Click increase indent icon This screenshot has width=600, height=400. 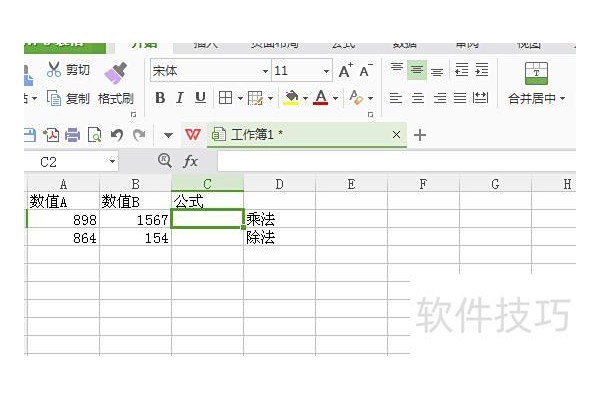click(x=481, y=70)
